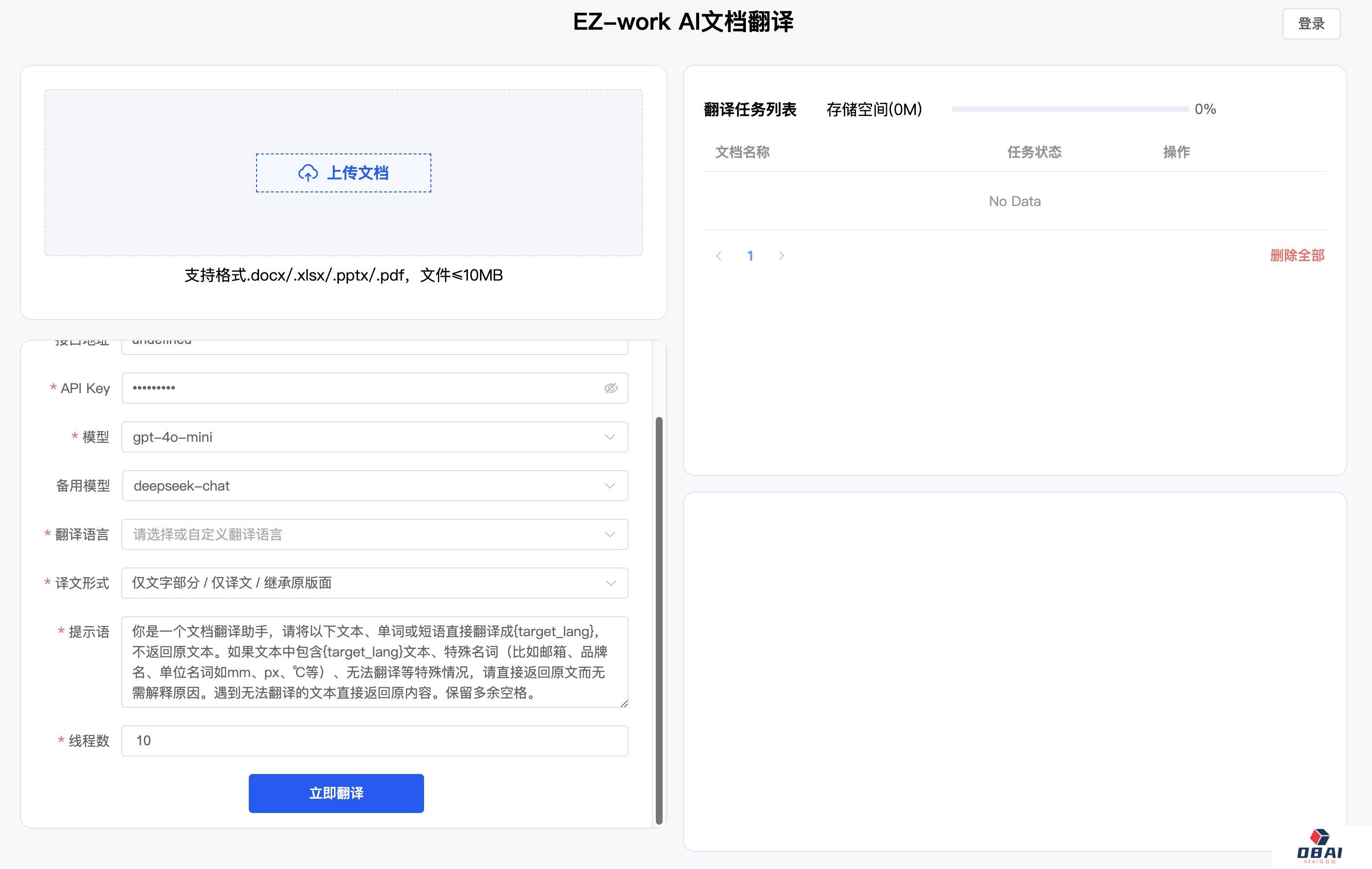The image size is (1372, 869).
Task: Go to next page arrow
Action: click(x=781, y=256)
